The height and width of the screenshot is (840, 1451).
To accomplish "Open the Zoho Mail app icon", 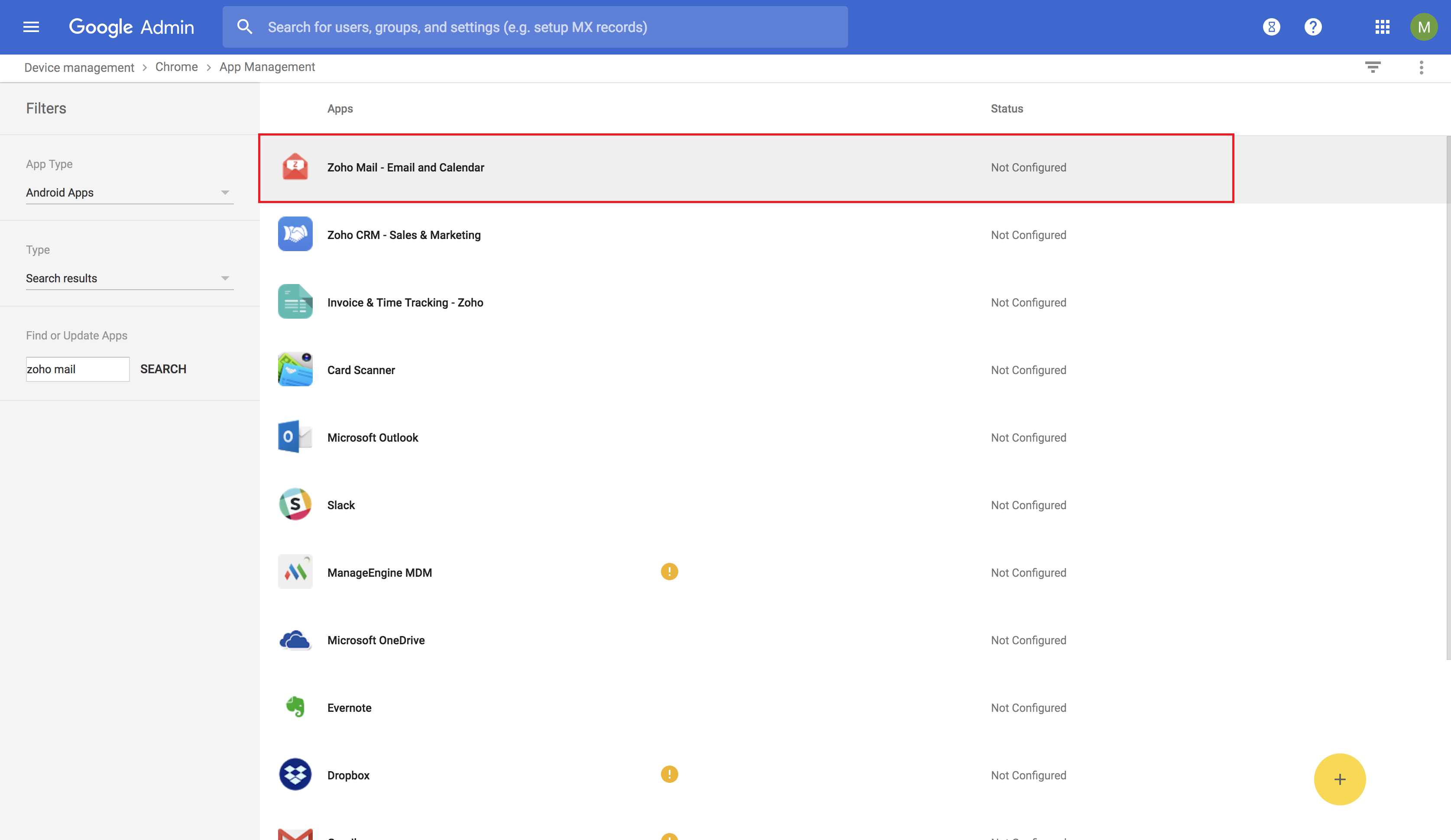I will point(295,167).
